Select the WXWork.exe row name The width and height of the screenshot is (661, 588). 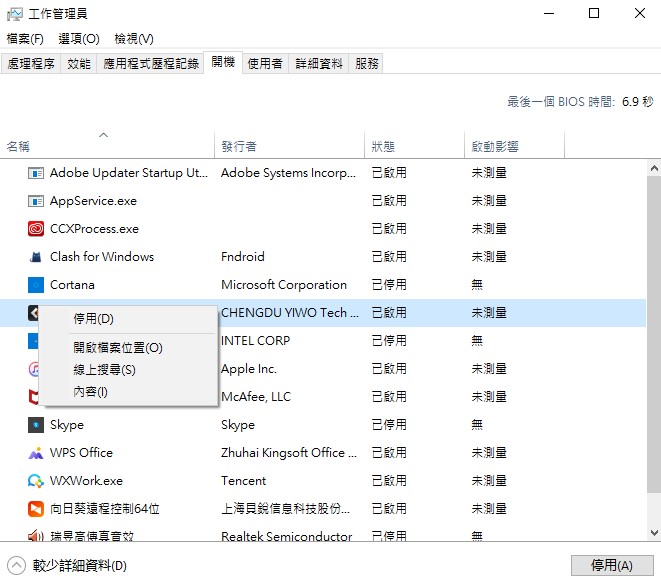86,481
